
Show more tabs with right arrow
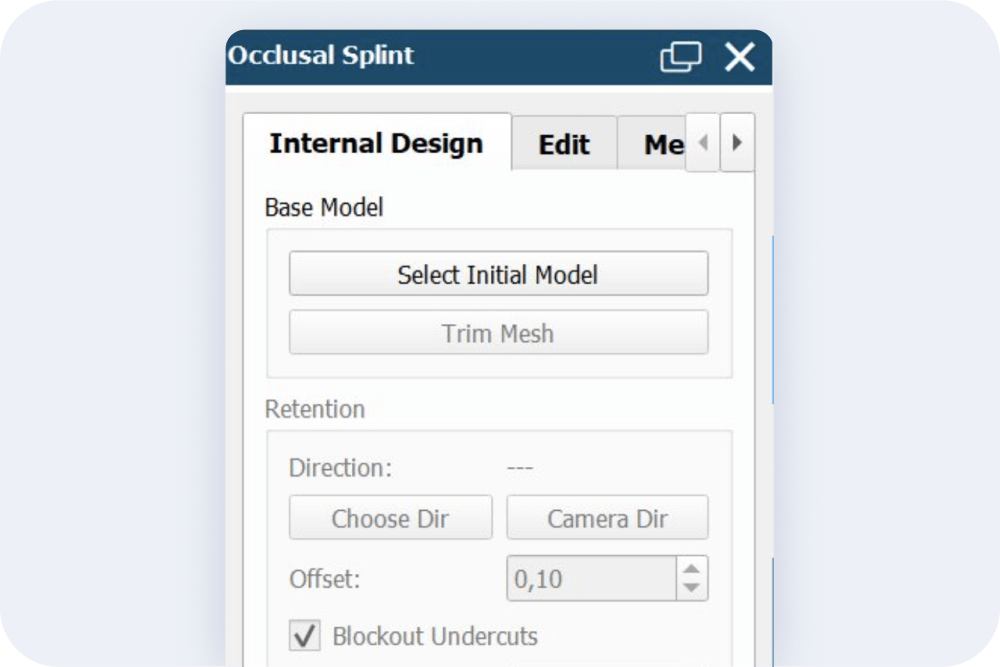tap(737, 142)
